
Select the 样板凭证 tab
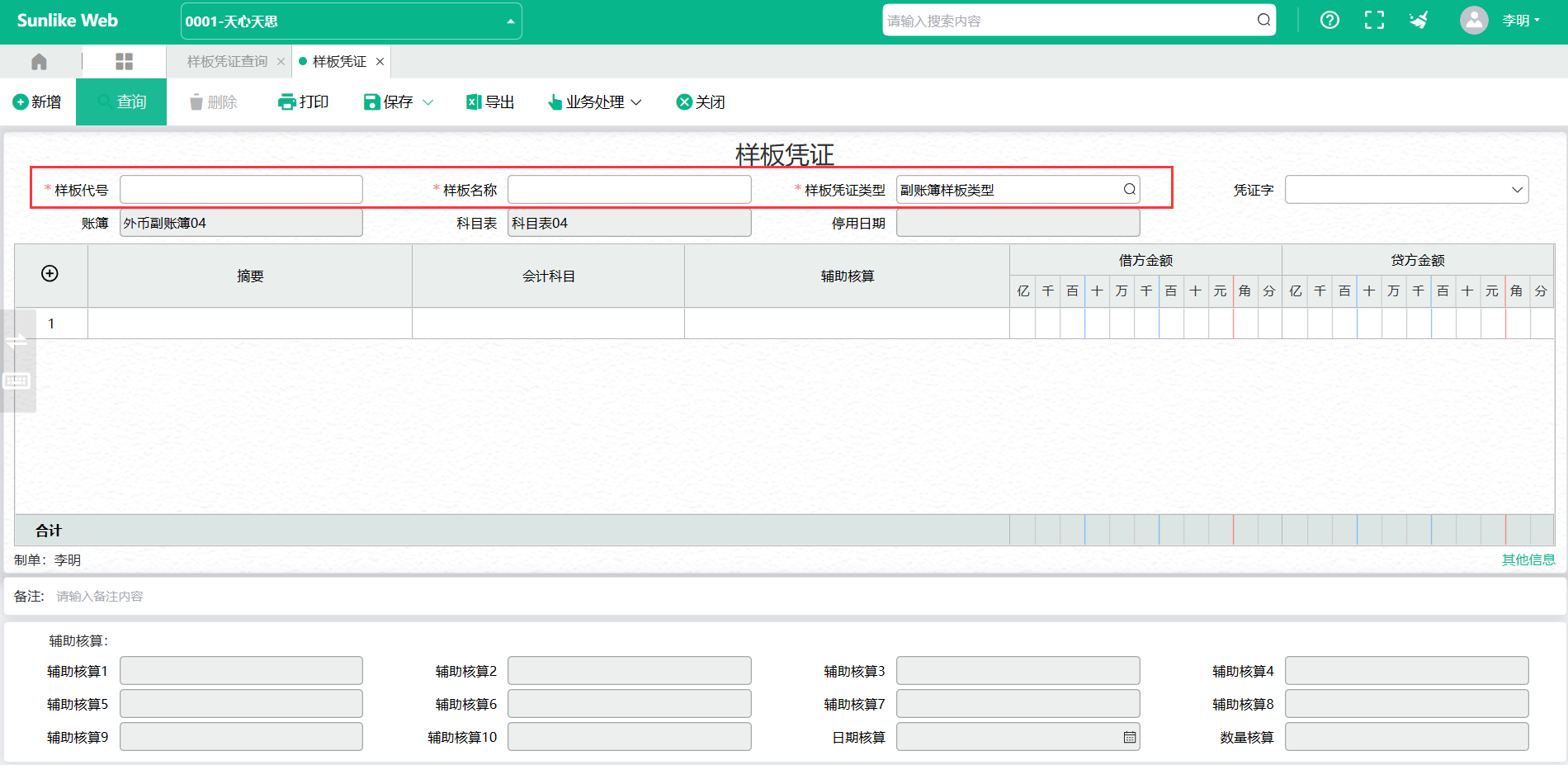[339, 62]
